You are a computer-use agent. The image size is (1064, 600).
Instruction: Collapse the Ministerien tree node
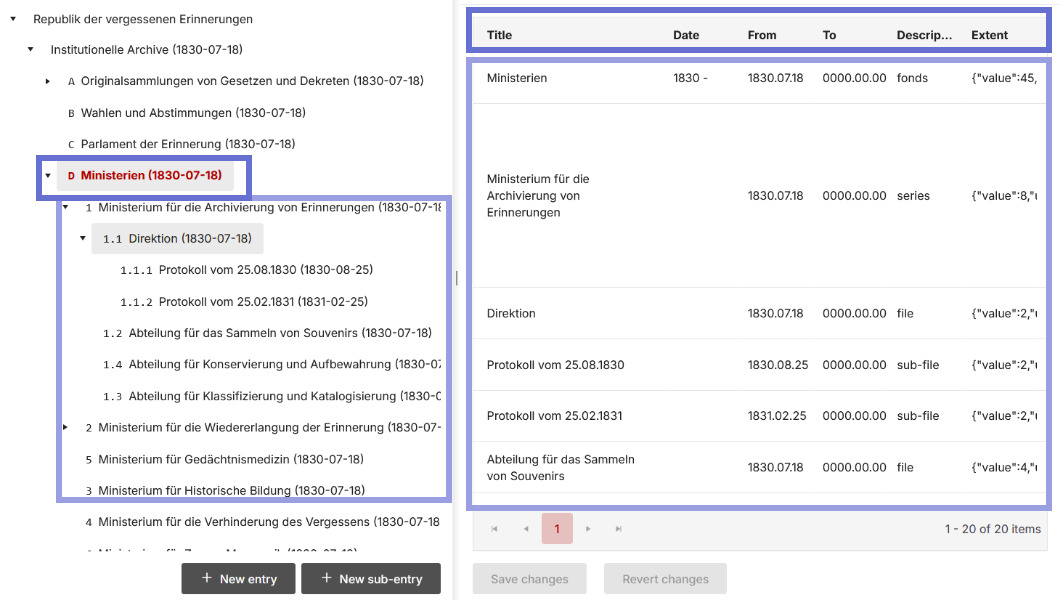[48, 176]
